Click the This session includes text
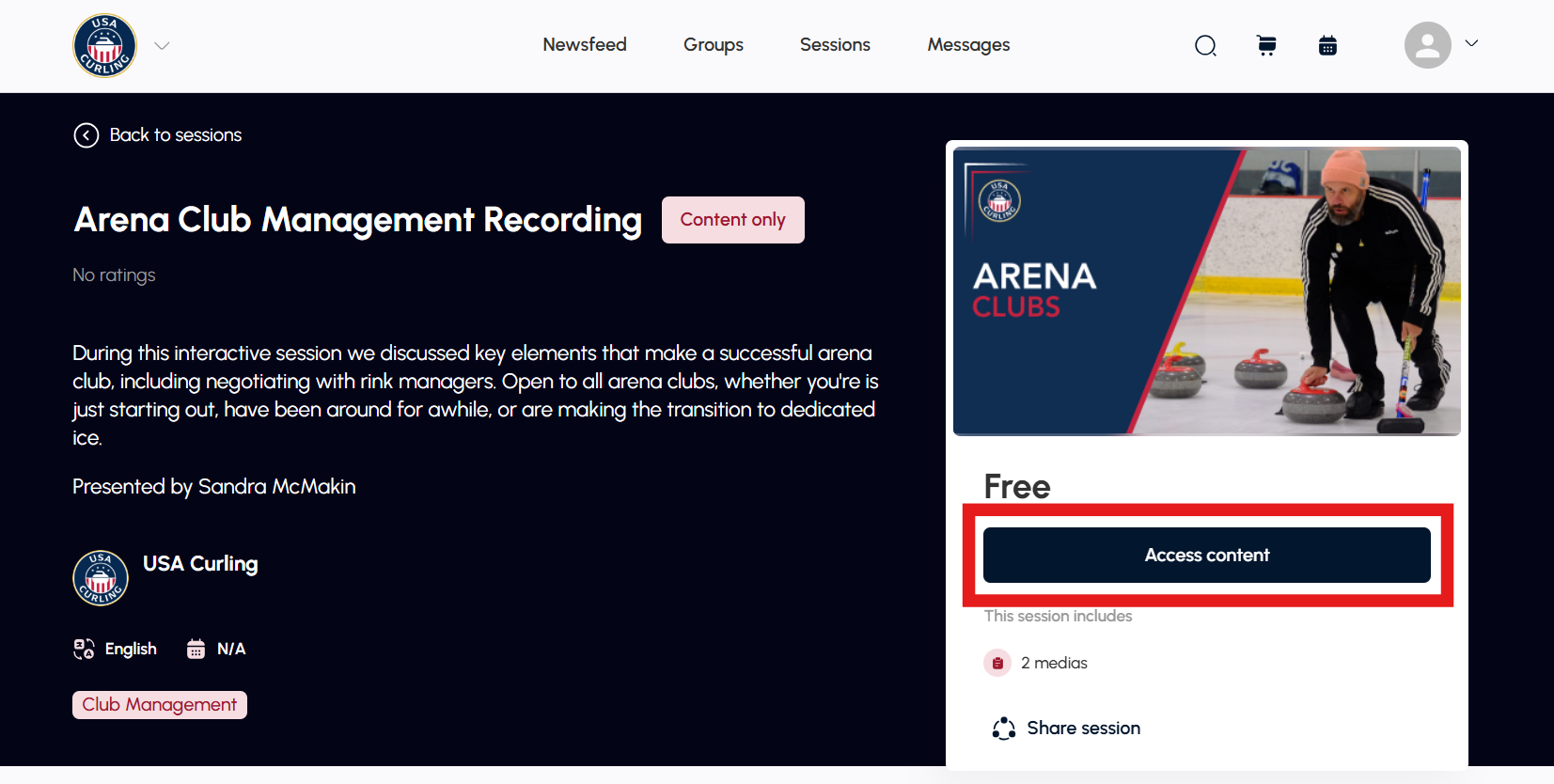This screenshot has width=1554, height=784. (x=1058, y=616)
